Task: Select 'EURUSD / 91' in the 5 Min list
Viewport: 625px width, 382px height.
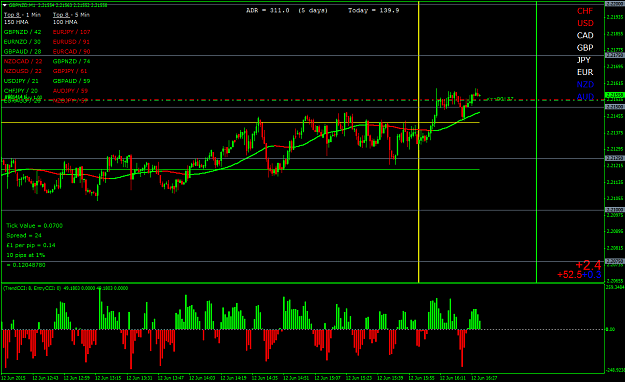Action: coord(71,41)
